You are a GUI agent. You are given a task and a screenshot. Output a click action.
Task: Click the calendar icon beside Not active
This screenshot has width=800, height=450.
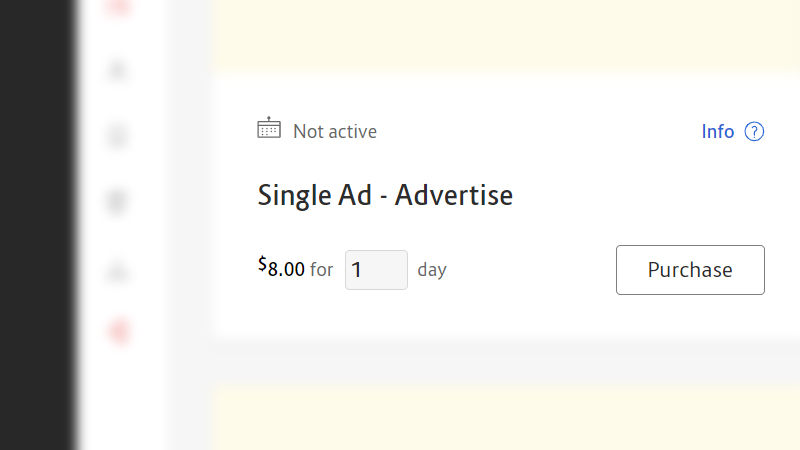[x=269, y=130]
